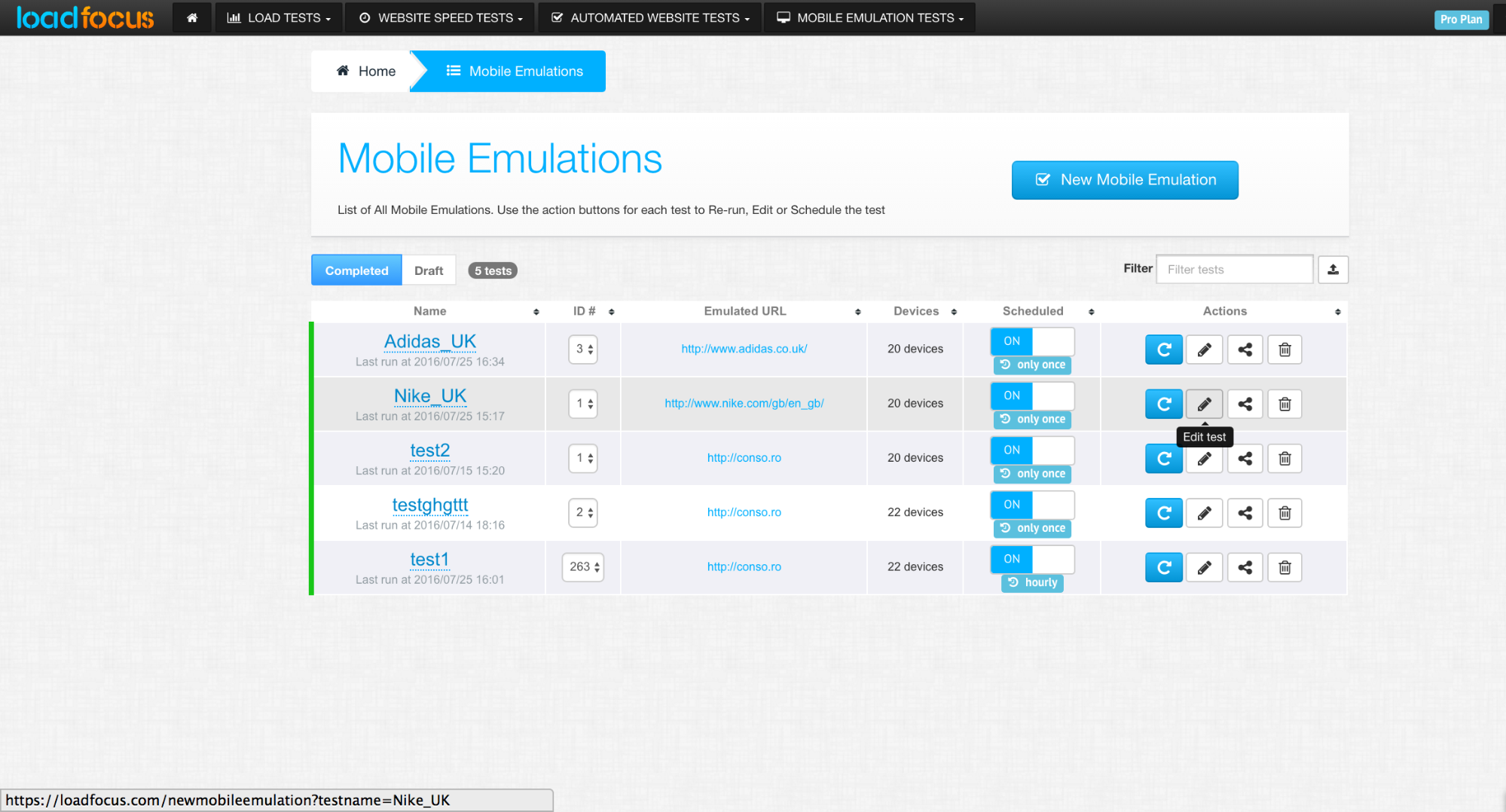Click the hourly schedule badge for test1
Image resolution: width=1506 pixels, height=812 pixels.
(1032, 582)
